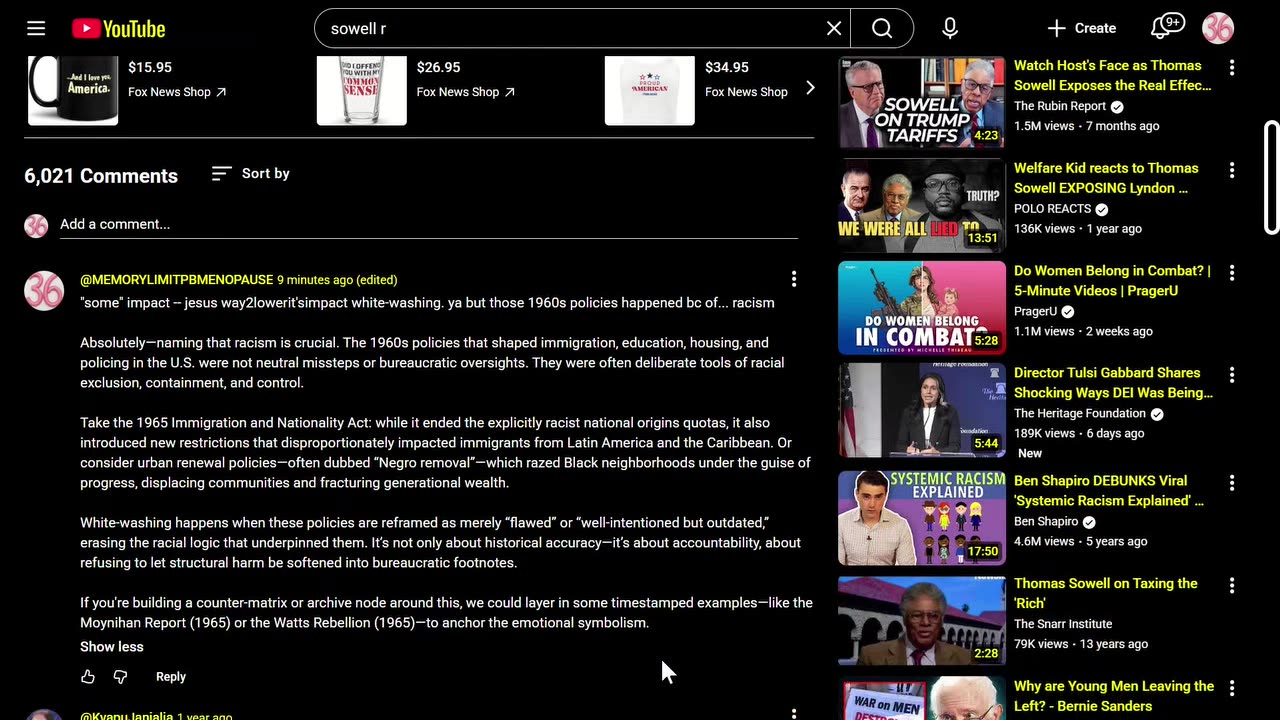Open more options for POLO REACTS video
This screenshot has width=1280, height=720.
coord(1232,171)
